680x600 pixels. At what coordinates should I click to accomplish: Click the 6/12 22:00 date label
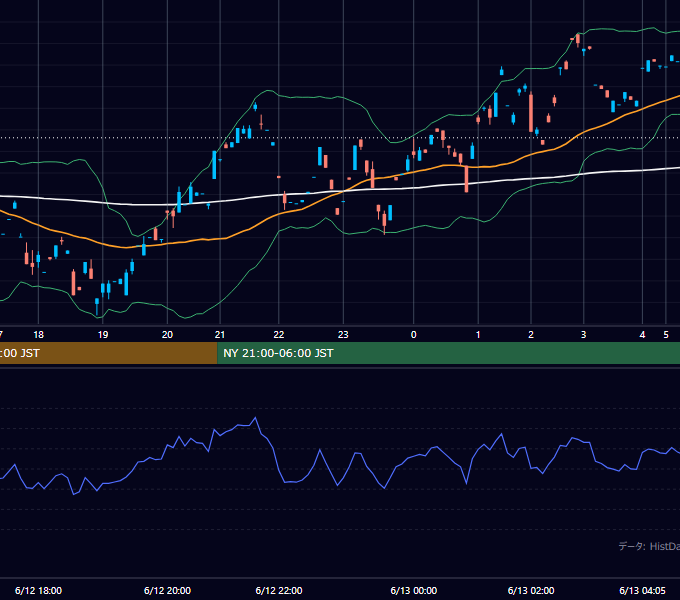(279, 590)
